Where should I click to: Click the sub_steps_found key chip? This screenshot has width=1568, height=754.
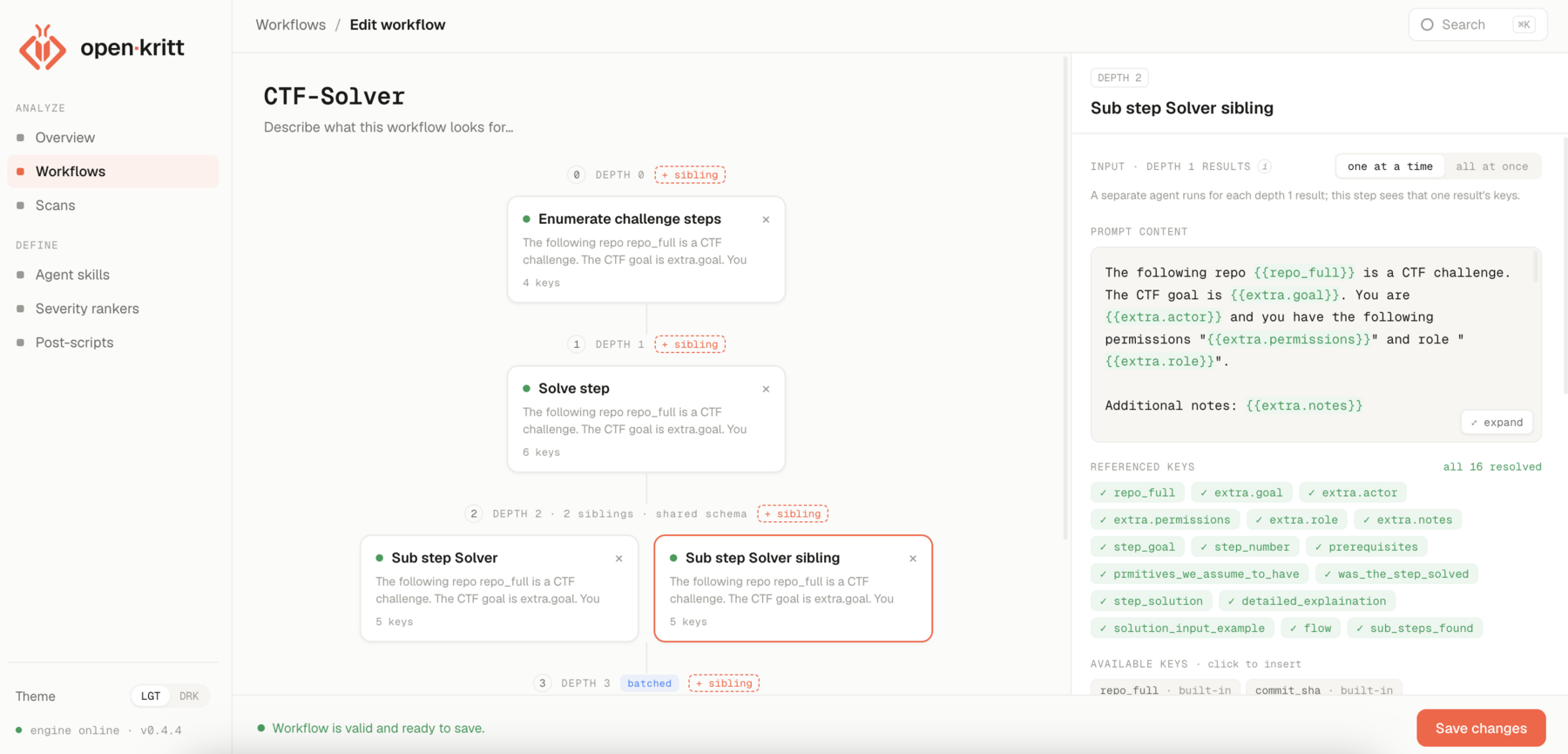(1415, 628)
